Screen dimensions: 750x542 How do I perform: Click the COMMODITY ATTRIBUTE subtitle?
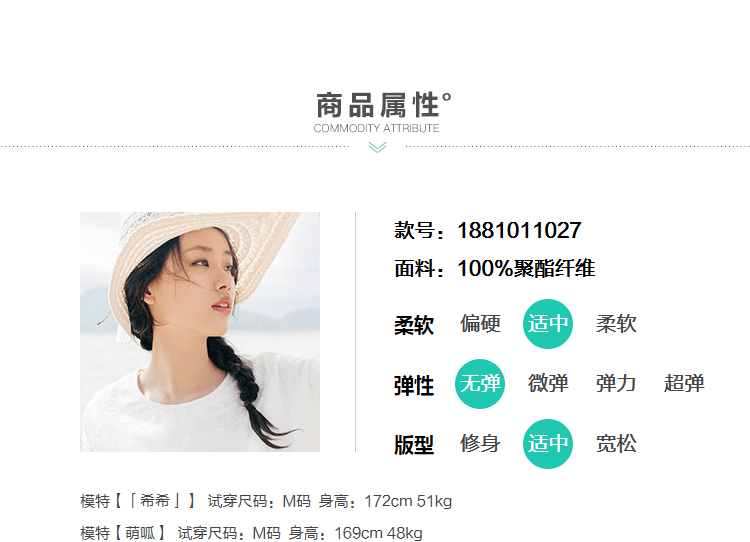pos(376,128)
